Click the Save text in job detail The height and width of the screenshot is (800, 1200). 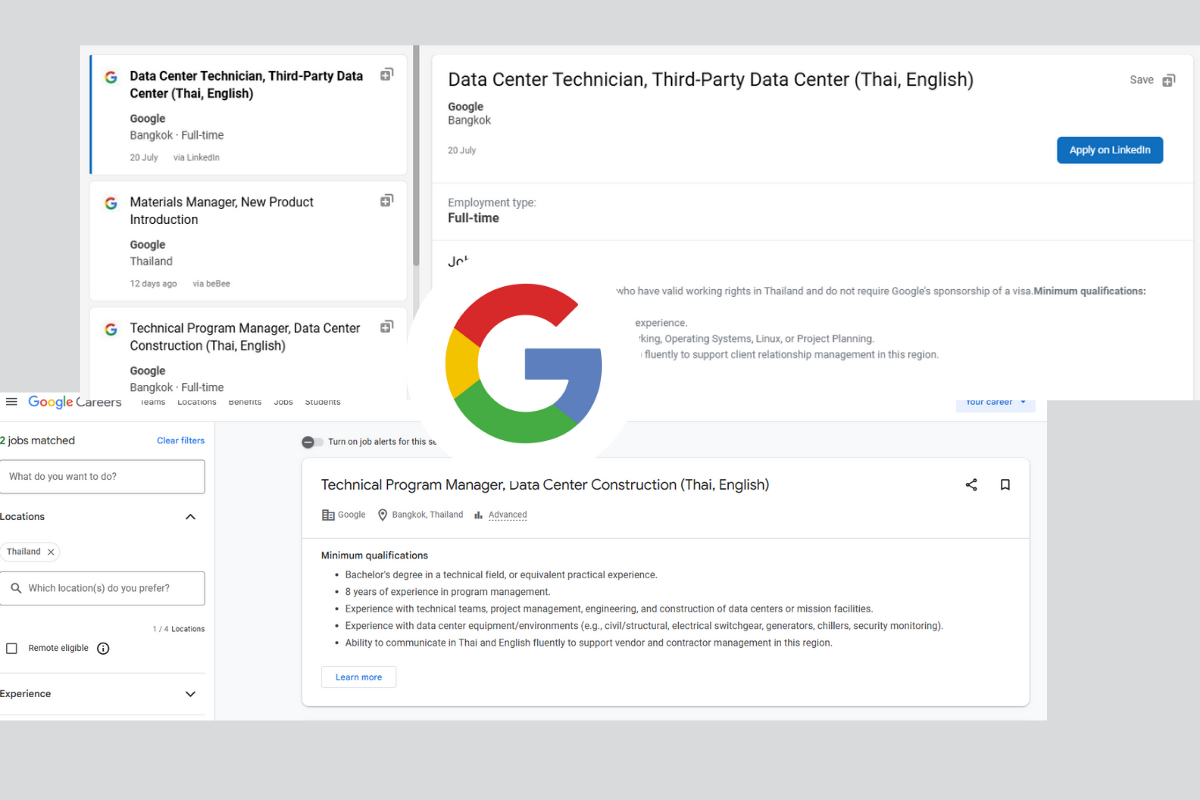click(x=1141, y=80)
